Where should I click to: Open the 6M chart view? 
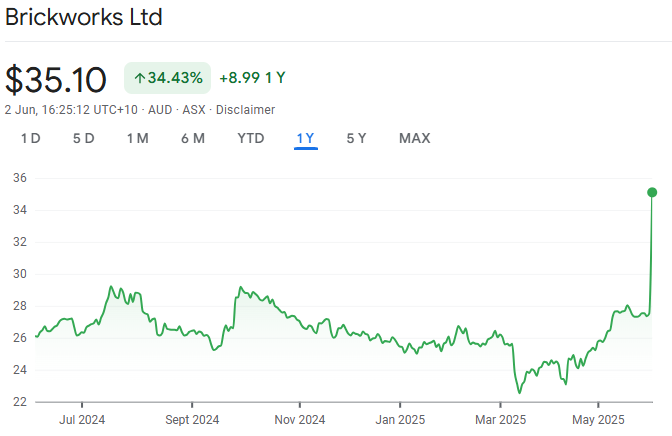193,138
